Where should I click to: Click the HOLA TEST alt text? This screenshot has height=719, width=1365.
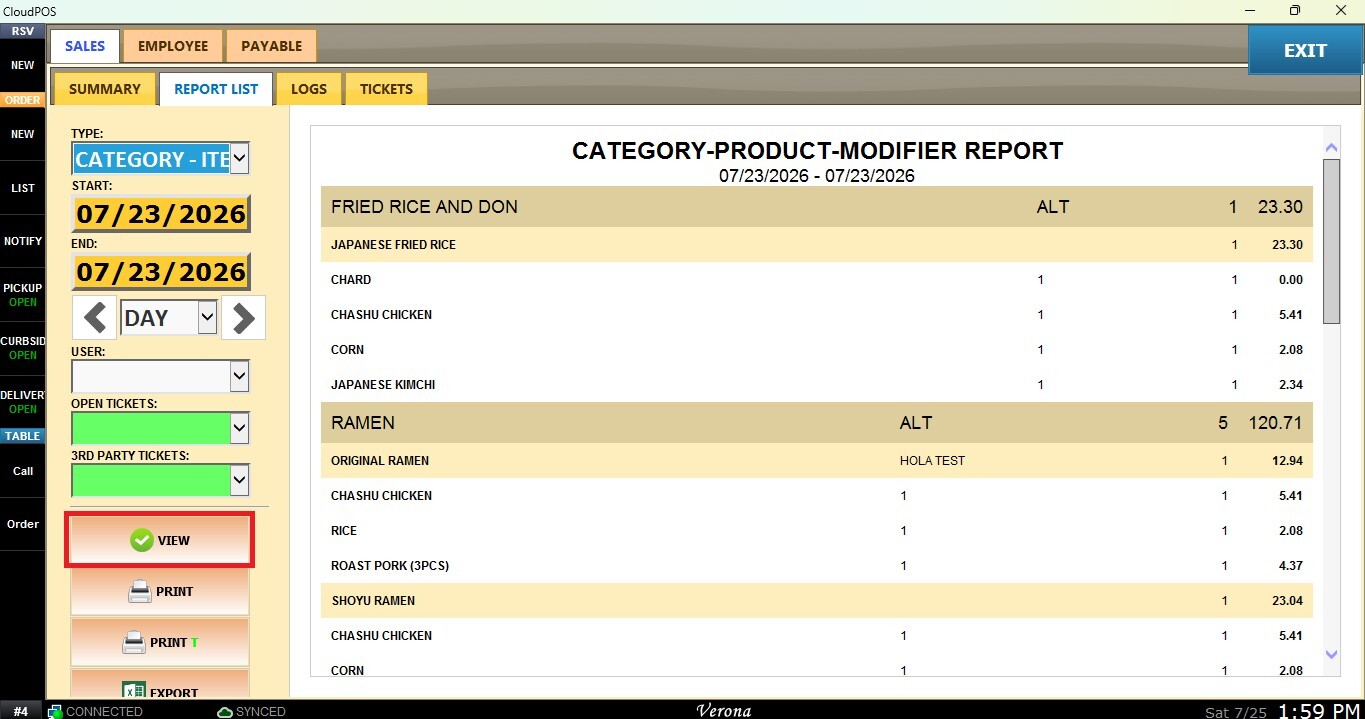click(932, 461)
